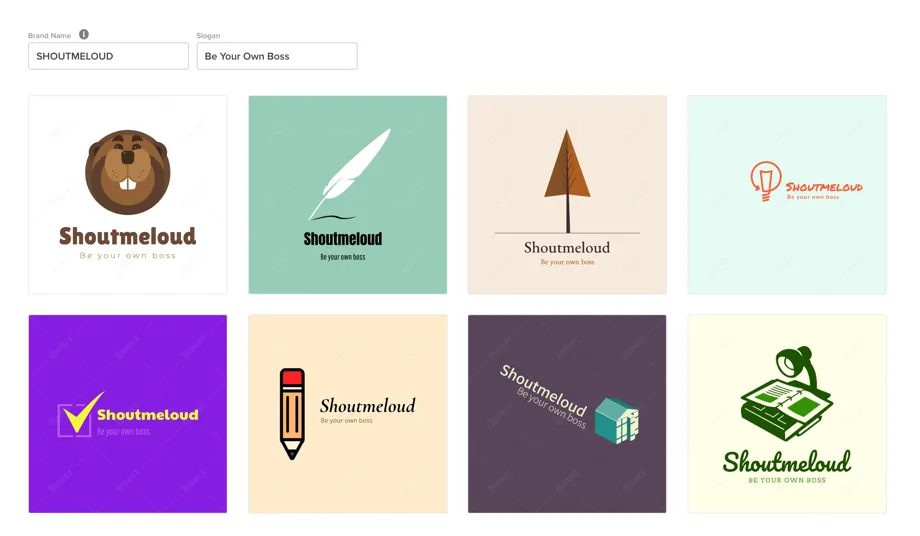Choose the serif Shoutmeloud text below the tree
Screen dimensions: 920x536
point(567,248)
